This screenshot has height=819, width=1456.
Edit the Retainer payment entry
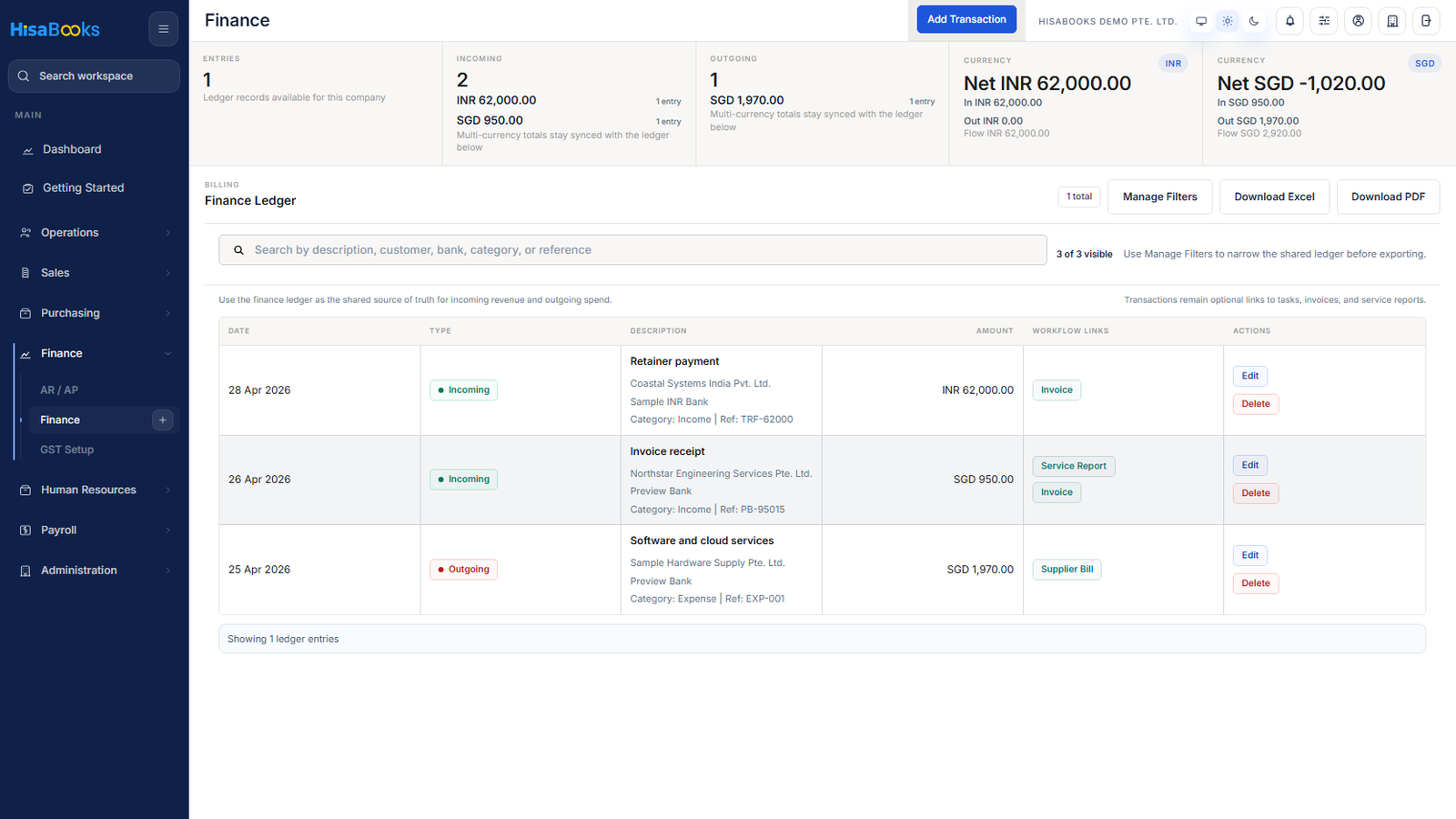coord(1250,376)
